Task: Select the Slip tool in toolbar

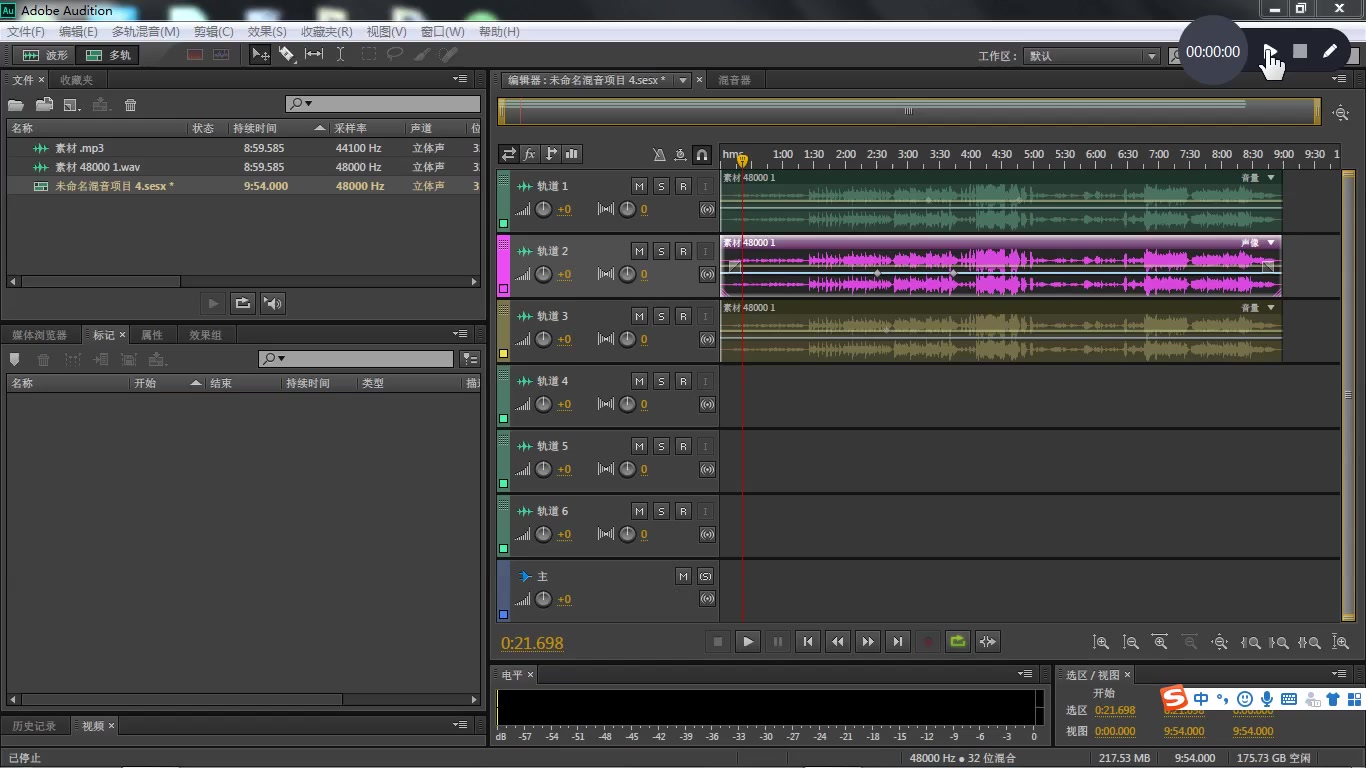Action: [x=314, y=55]
